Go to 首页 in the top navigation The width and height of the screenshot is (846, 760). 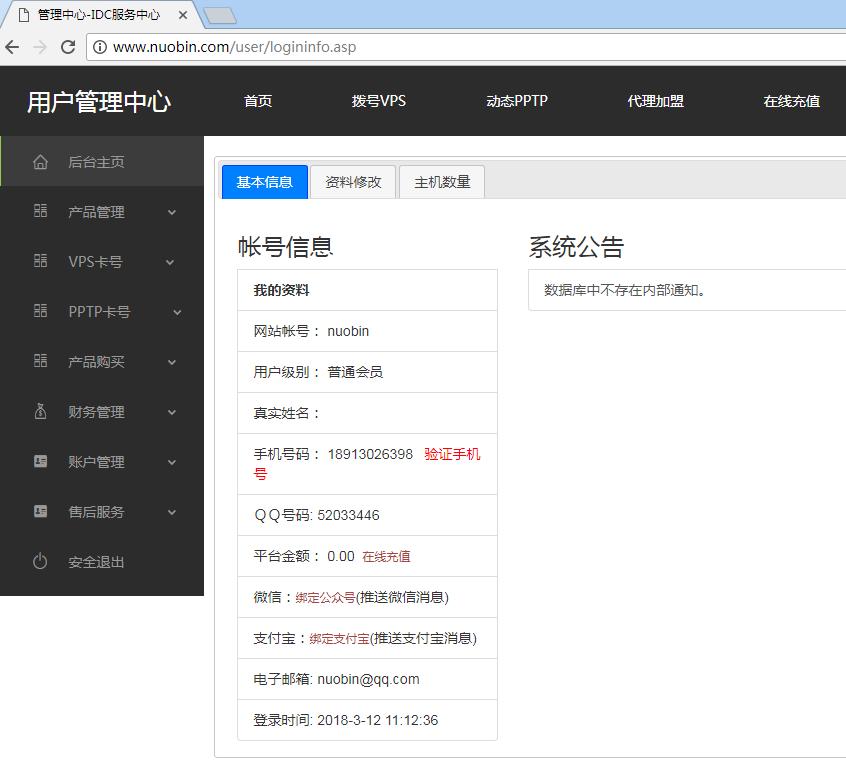coord(258,101)
